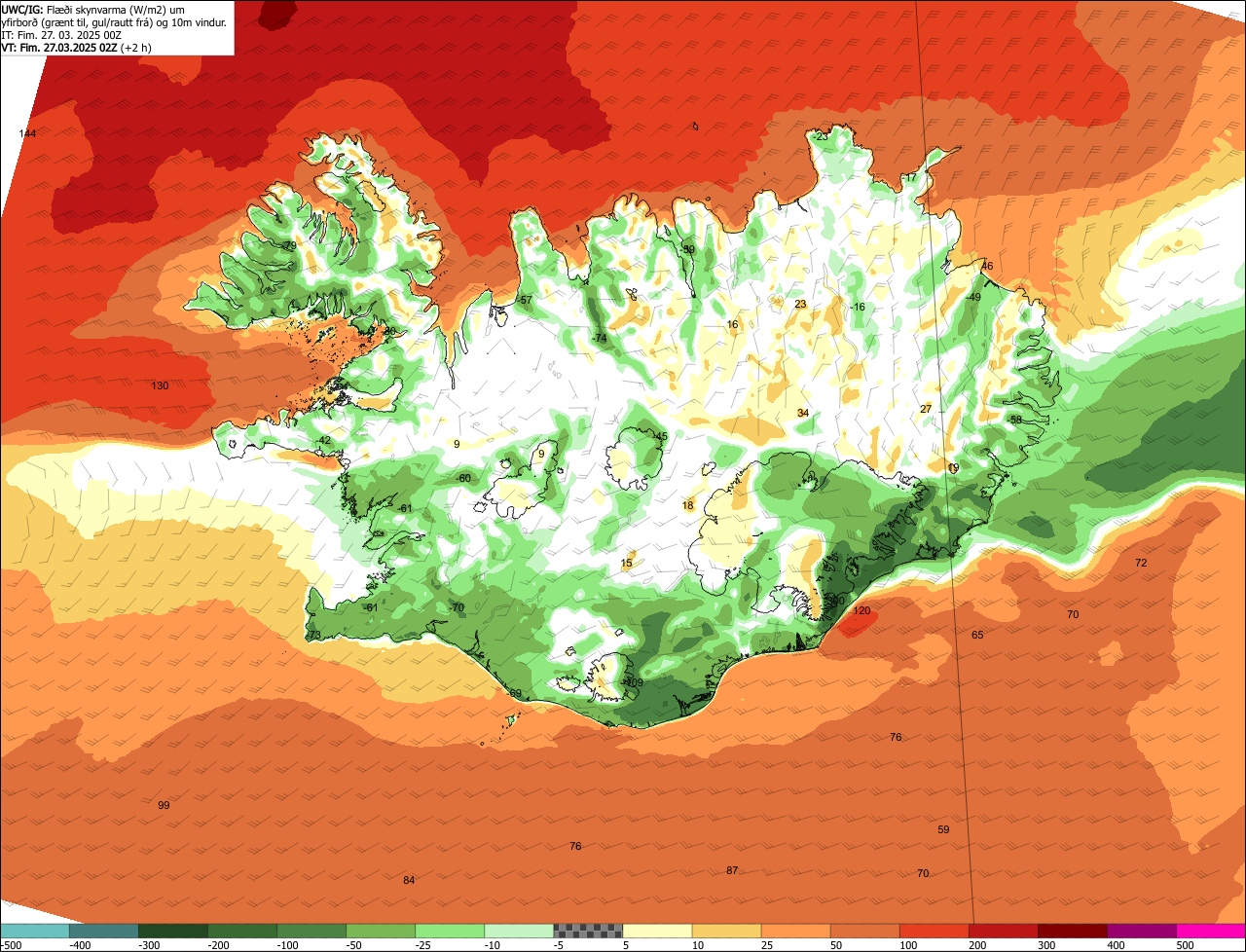Click the map value 84
This screenshot has height=952, width=1246.
(x=409, y=880)
